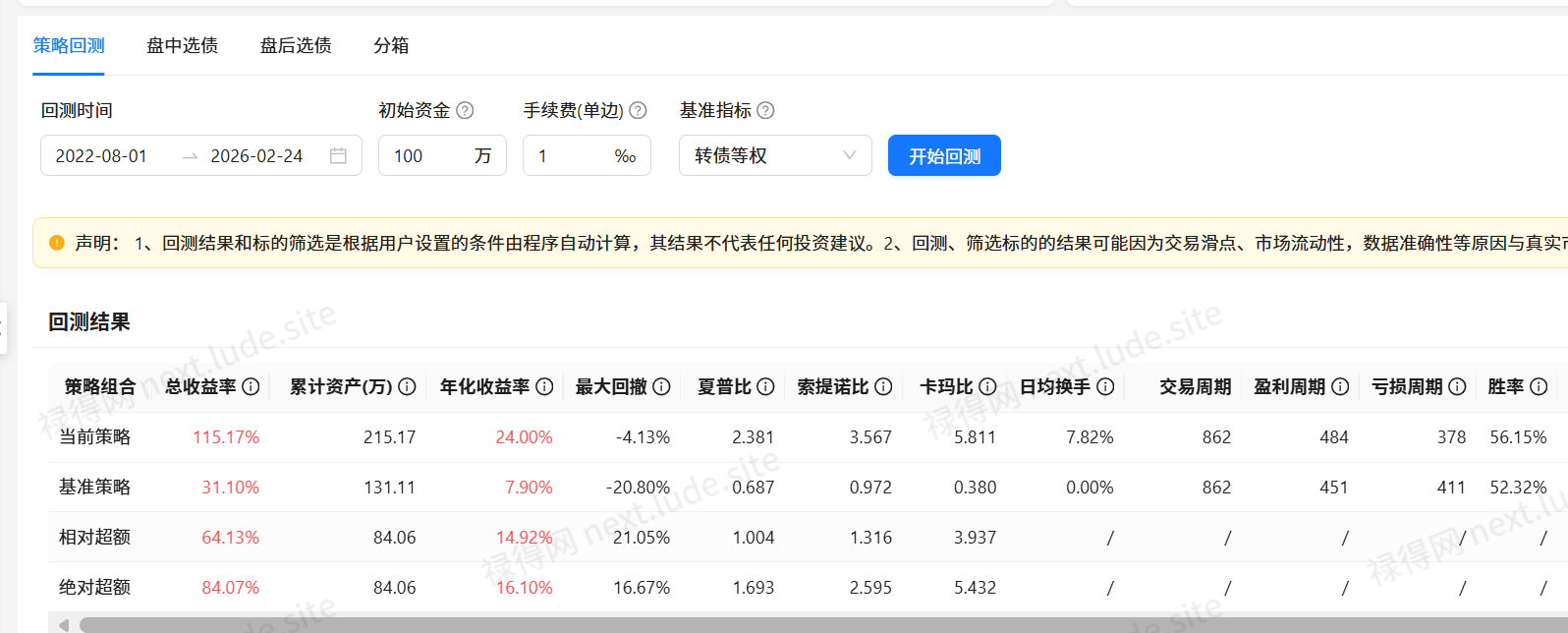Click info icon next to 最大回撤
This screenshot has width=1568, height=633.
[661, 387]
